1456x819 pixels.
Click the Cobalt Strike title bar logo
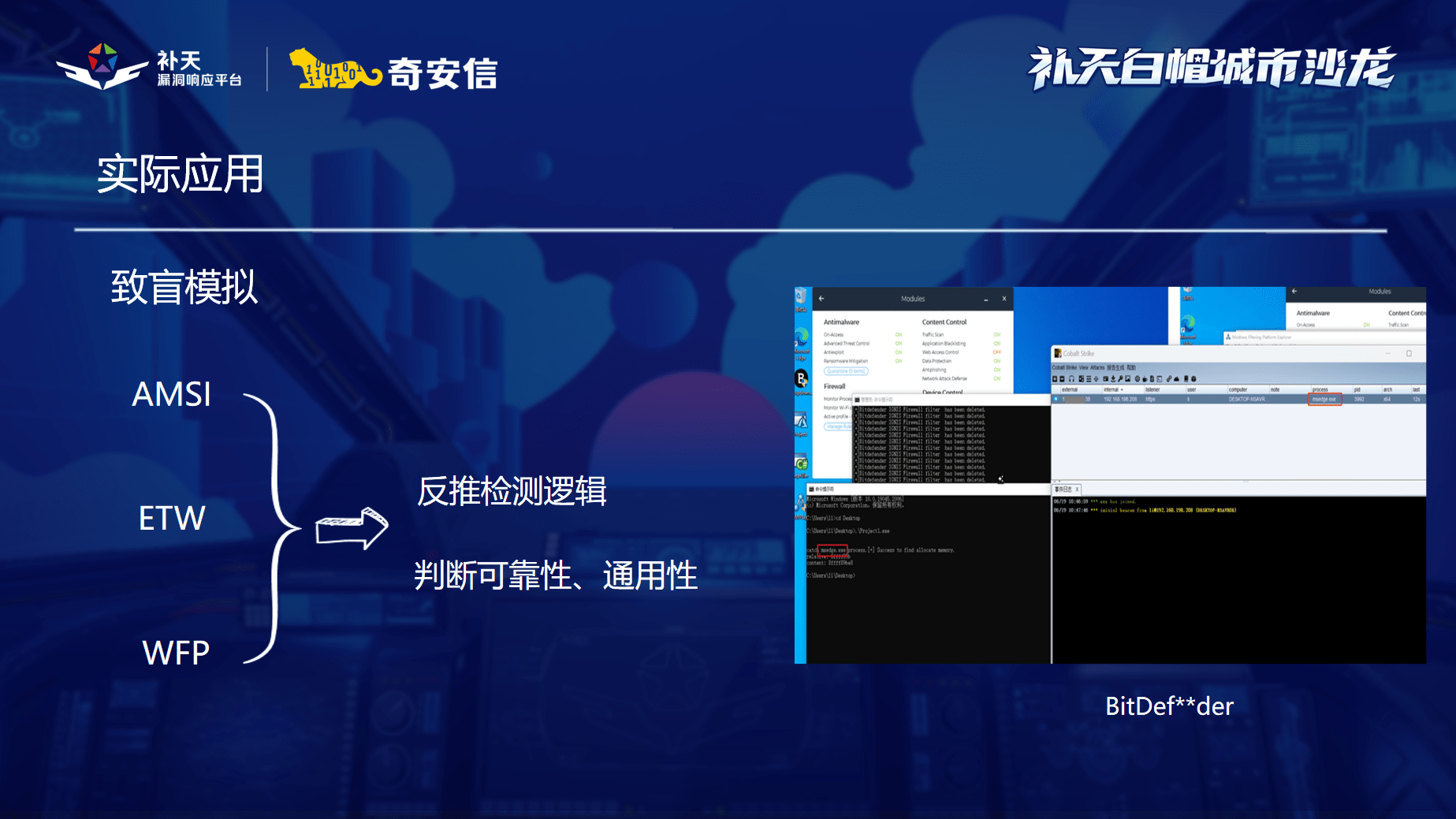click(x=1058, y=353)
